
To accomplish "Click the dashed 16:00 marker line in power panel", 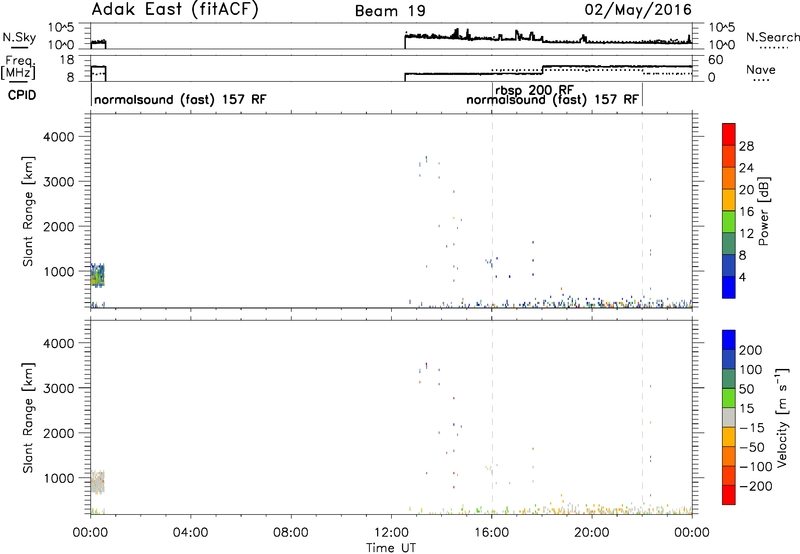I will pyautogui.click(x=492, y=210).
